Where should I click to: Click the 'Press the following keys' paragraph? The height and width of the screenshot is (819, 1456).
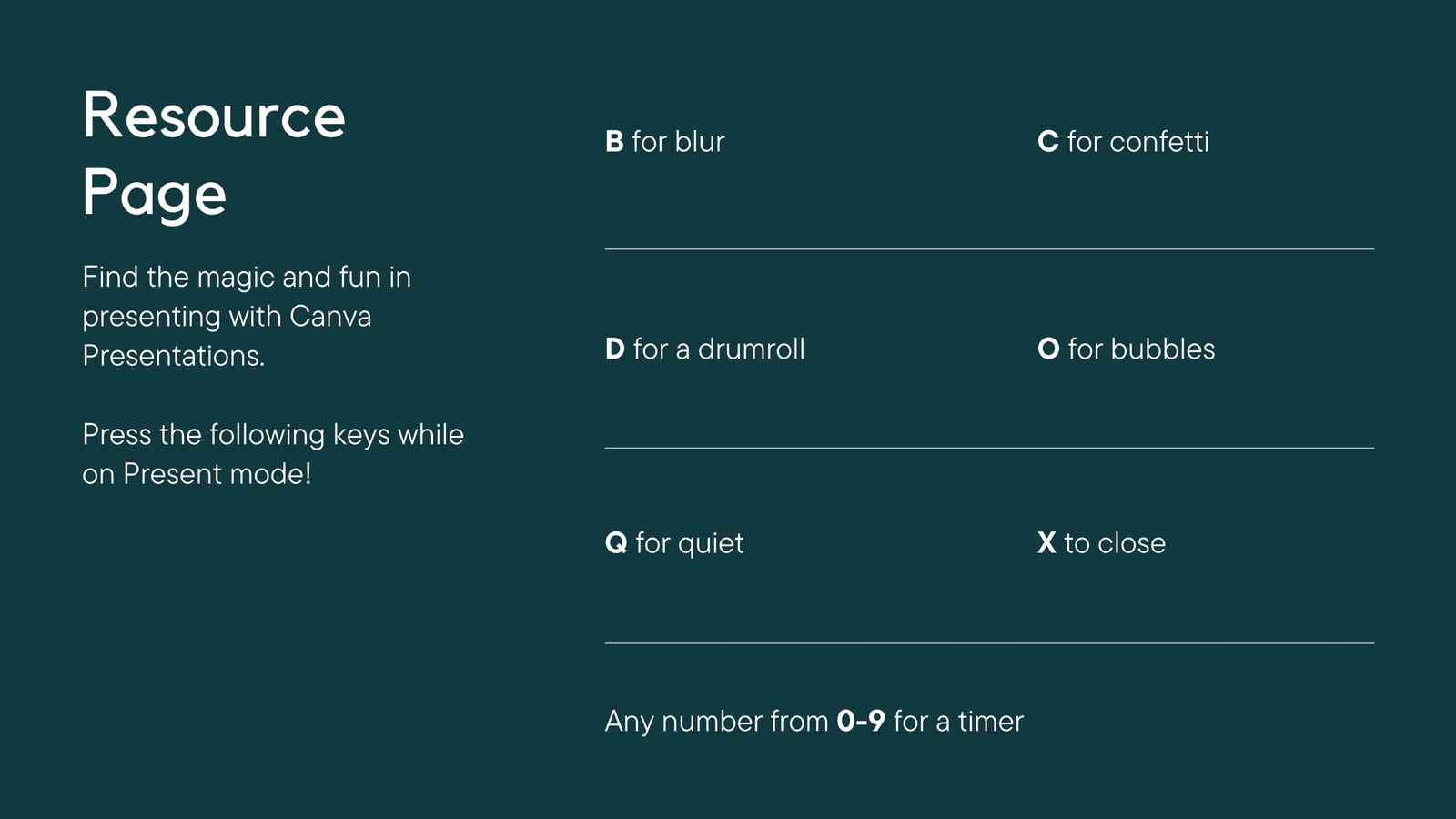pos(273,454)
